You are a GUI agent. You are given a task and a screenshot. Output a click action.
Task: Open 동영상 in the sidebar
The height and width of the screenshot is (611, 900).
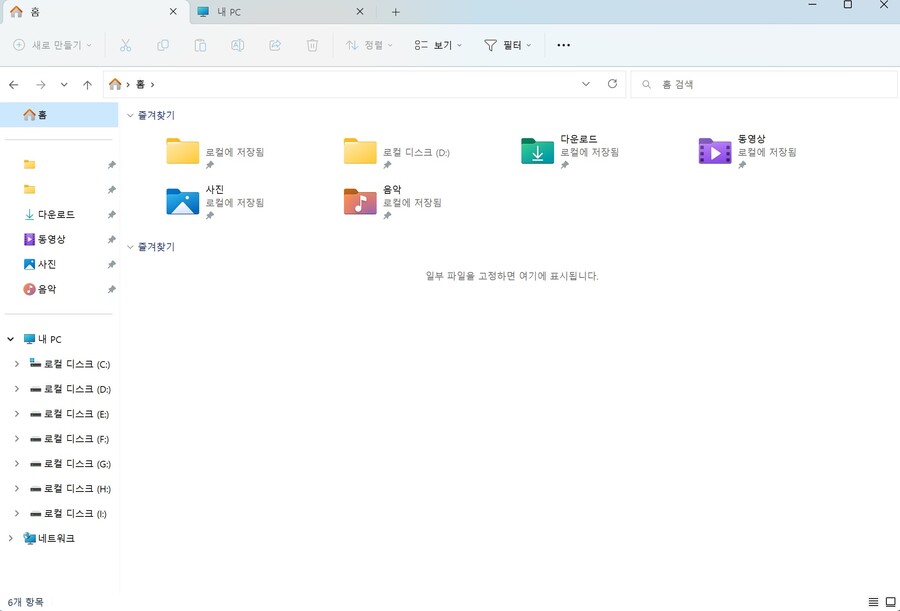51,239
